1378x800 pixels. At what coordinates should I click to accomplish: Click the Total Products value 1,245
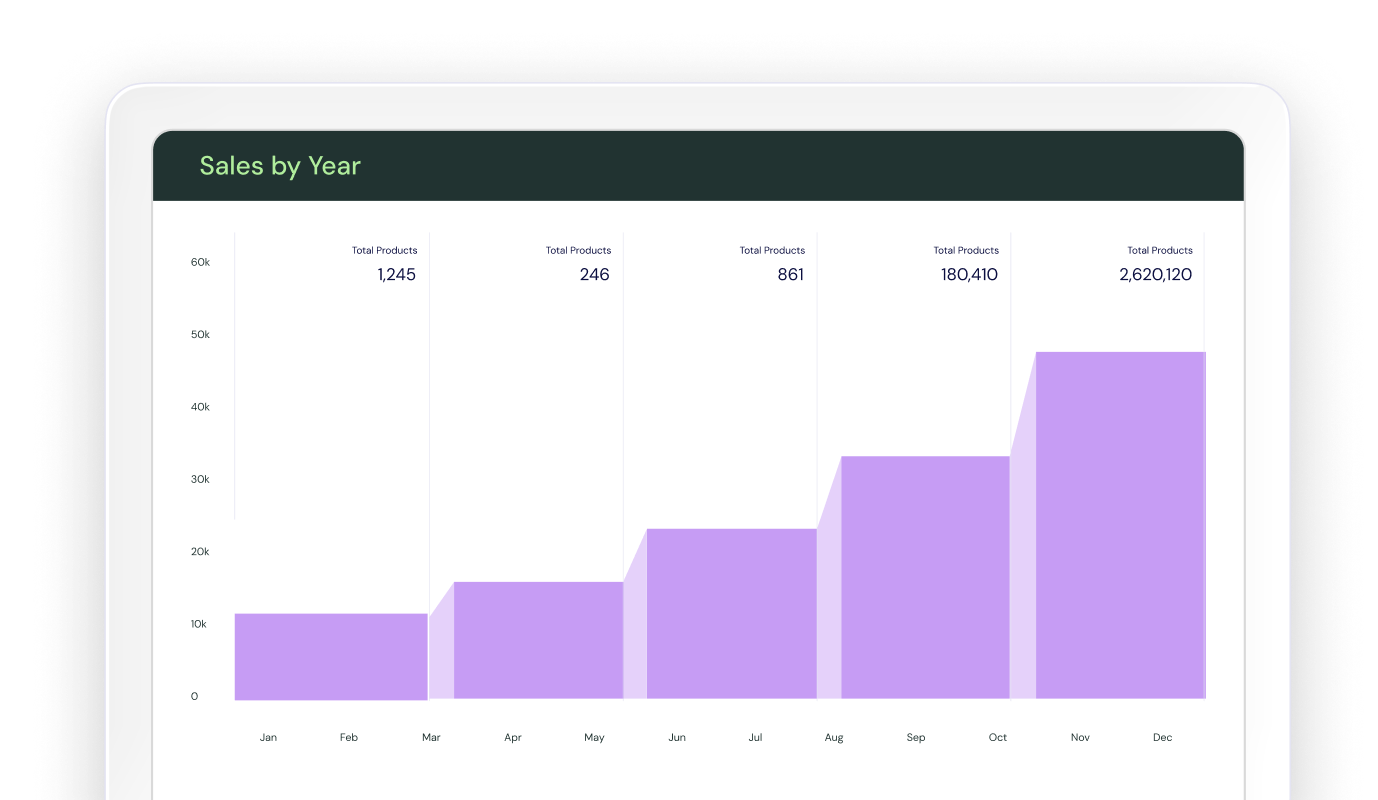[x=396, y=275]
